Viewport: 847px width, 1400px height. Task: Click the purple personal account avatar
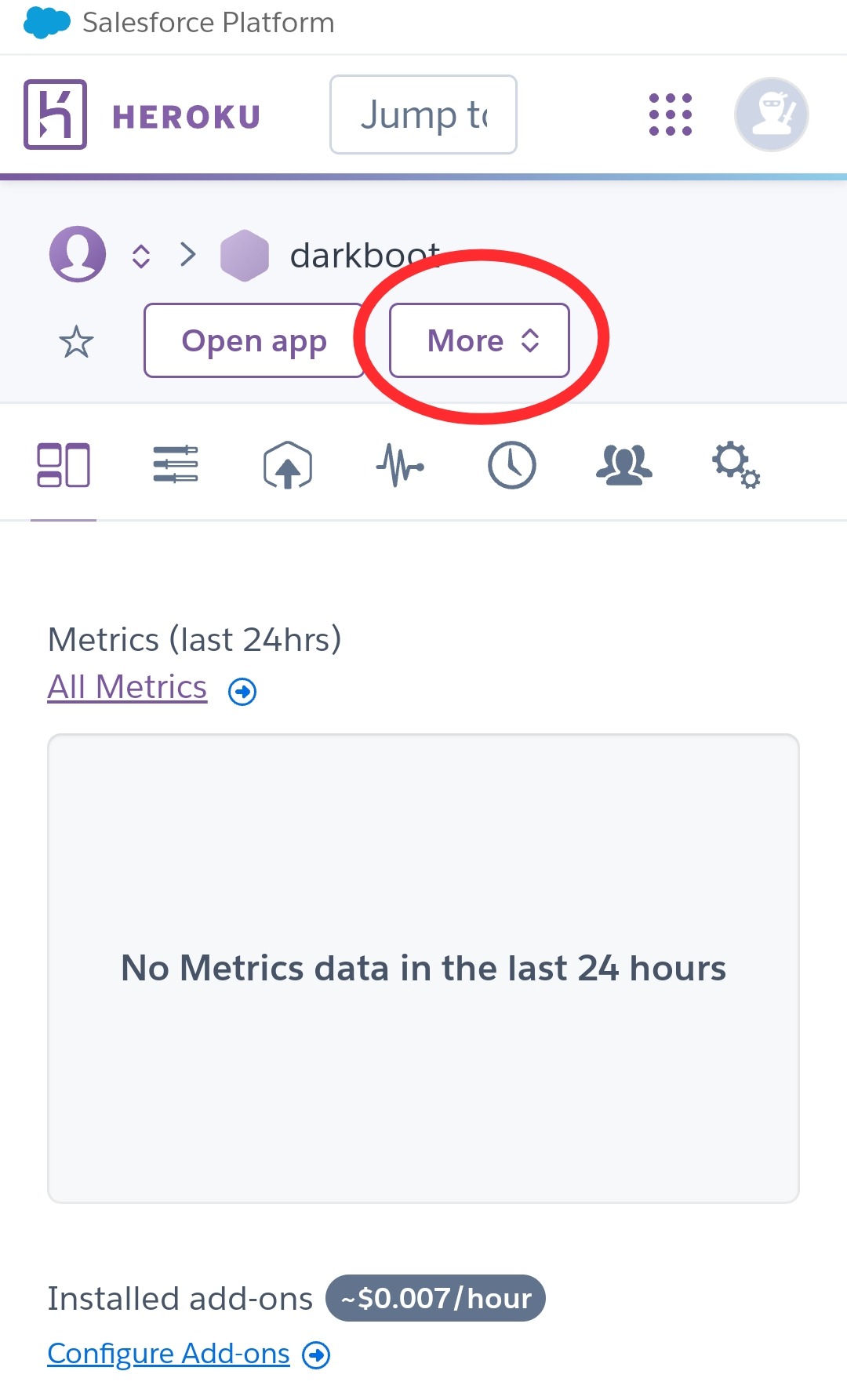click(x=78, y=254)
